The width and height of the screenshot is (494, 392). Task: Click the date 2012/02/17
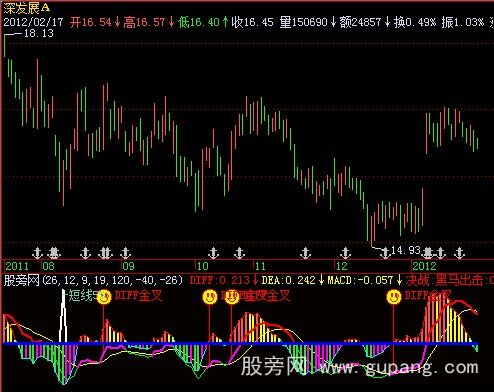pyautogui.click(x=33, y=22)
